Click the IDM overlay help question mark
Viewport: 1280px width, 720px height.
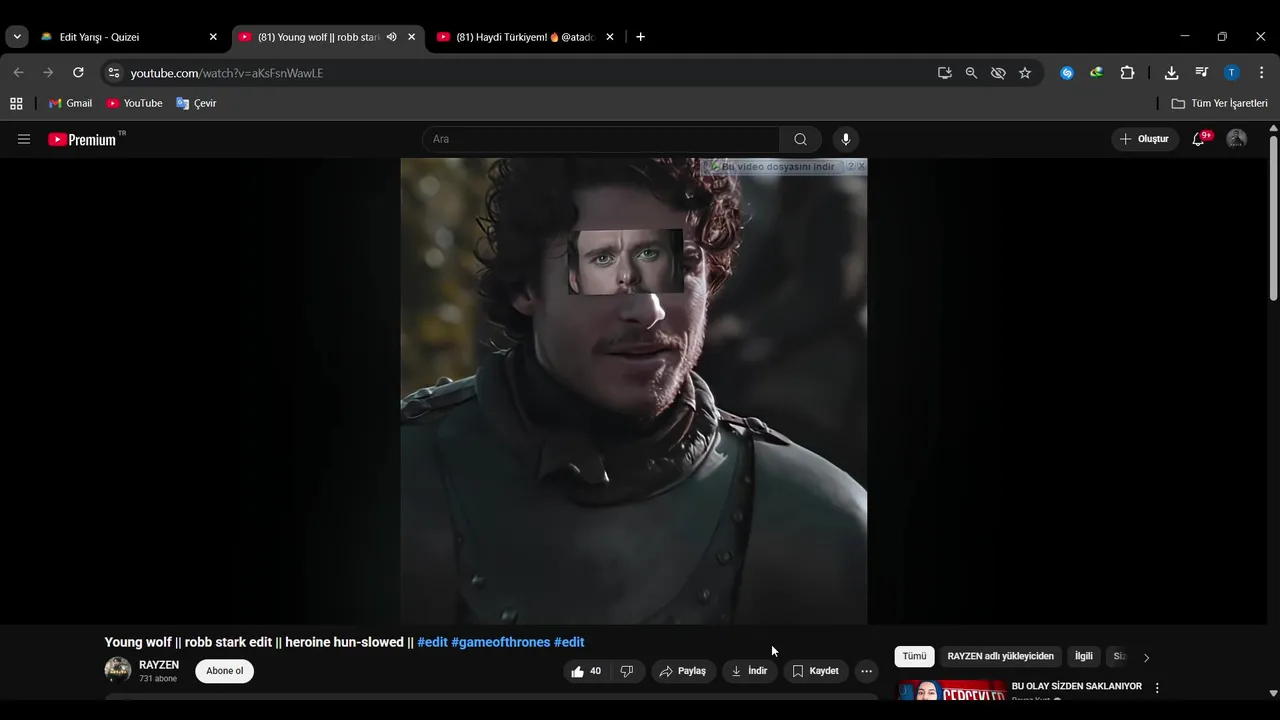pyautogui.click(x=851, y=167)
